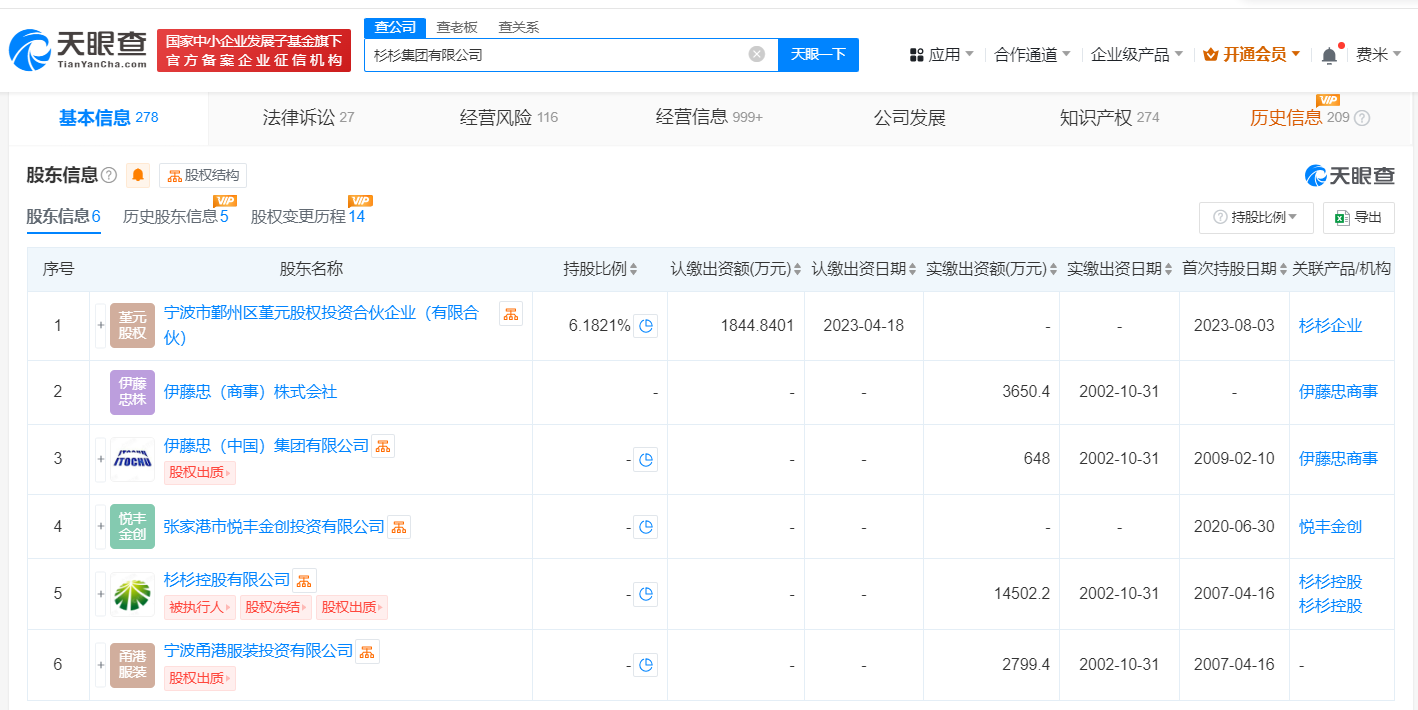Click pie chart icon in 杉杉控股有限公司 row

click(x=646, y=594)
